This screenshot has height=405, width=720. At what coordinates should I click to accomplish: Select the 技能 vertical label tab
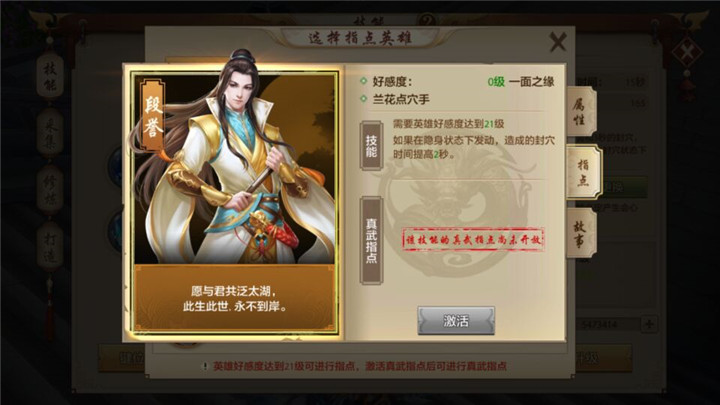click(371, 146)
